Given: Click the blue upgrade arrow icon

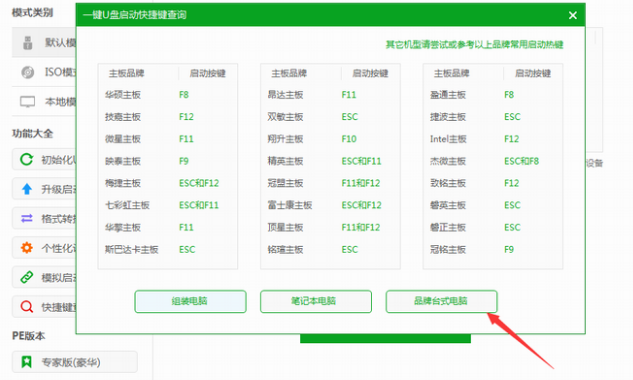Looking at the screenshot, I should tap(27, 189).
